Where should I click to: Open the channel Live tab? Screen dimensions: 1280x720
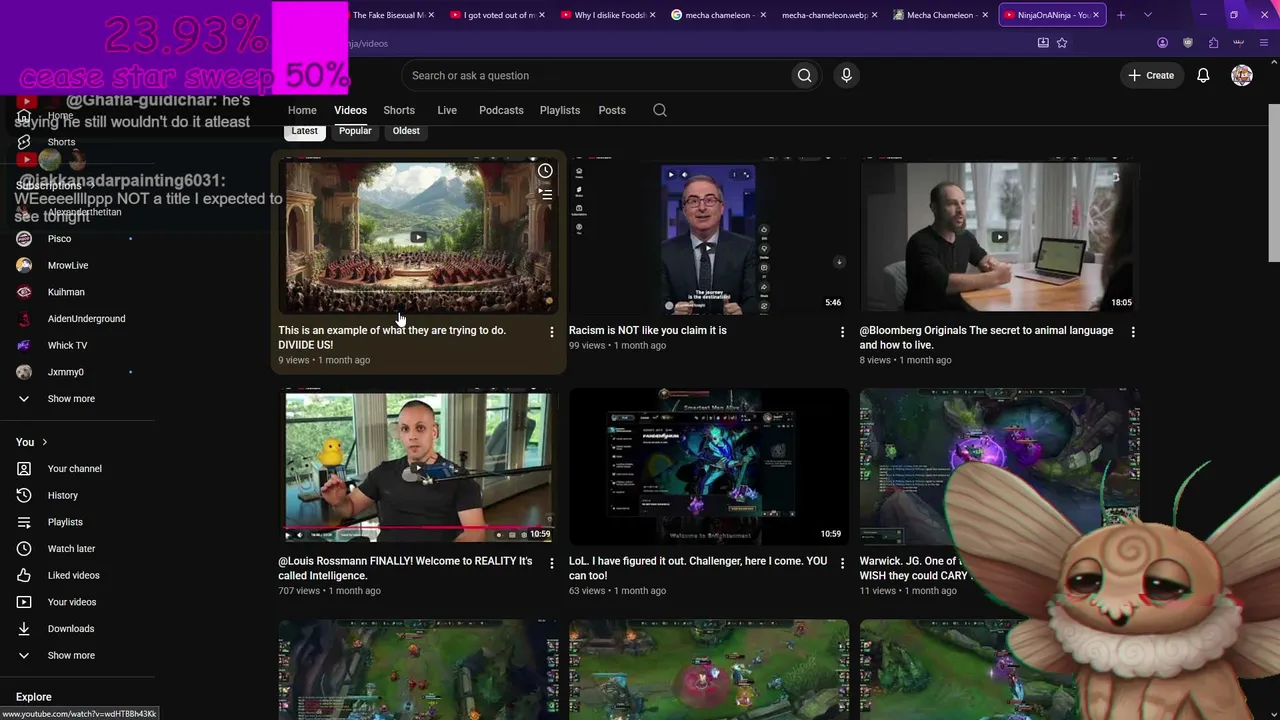[x=447, y=110]
